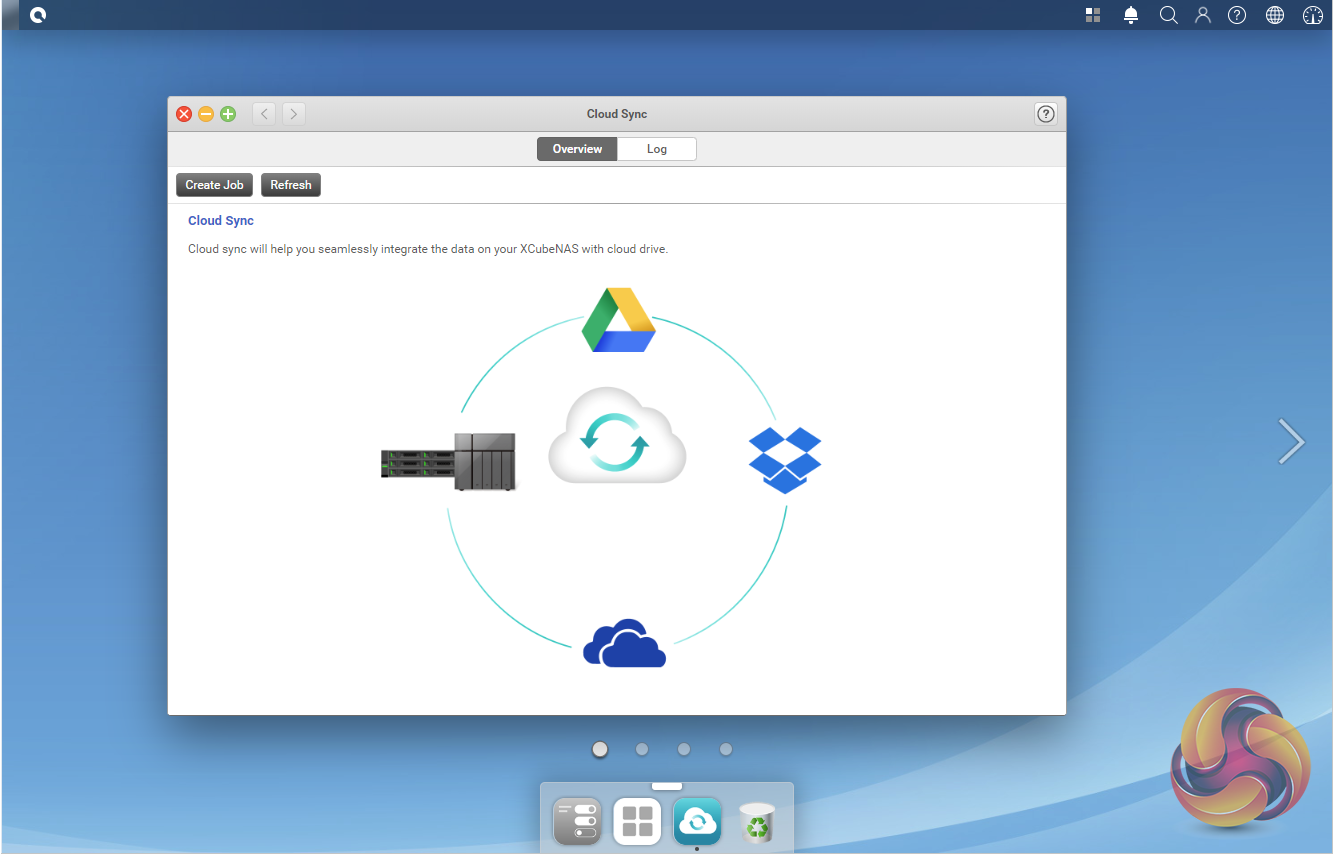Open the user account icon
This screenshot has height=854, width=1334.
[x=1203, y=15]
